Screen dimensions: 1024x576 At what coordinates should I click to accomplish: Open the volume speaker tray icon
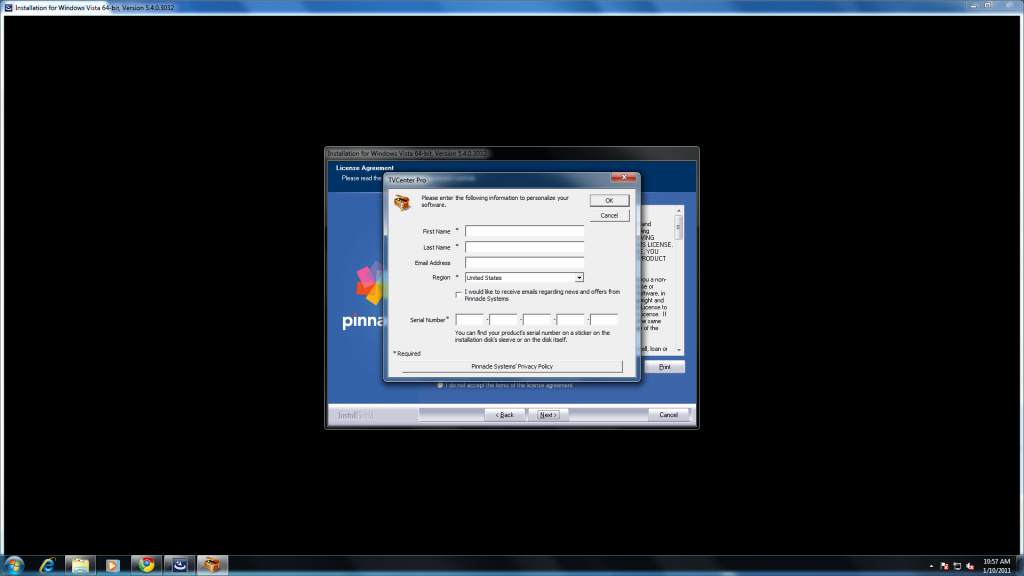(x=970, y=566)
